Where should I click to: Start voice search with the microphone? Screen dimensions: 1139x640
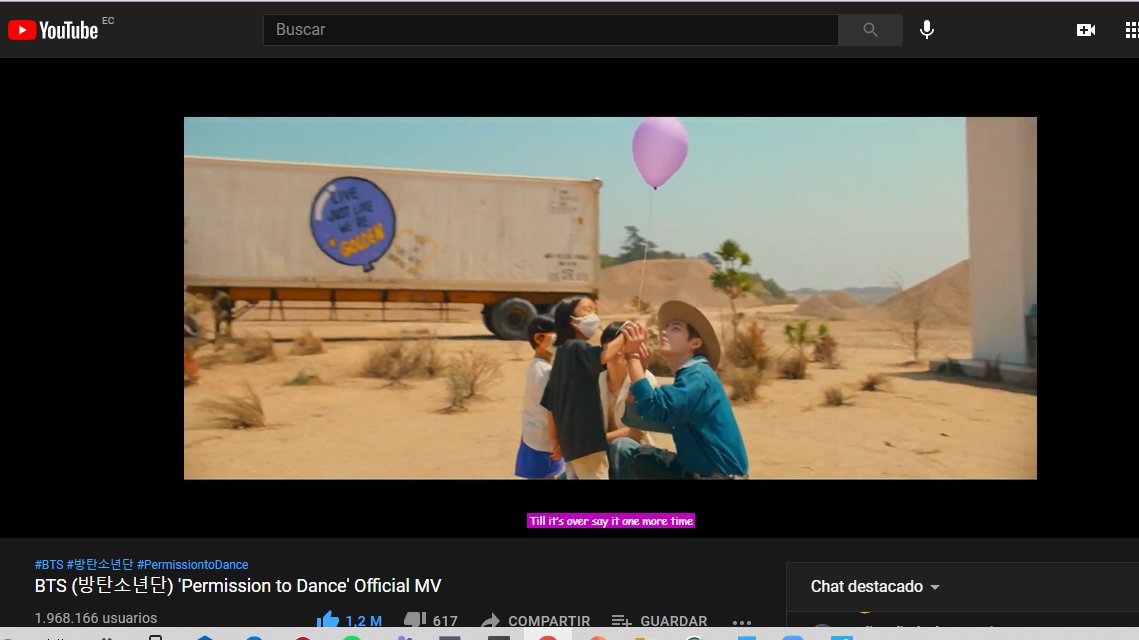click(927, 30)
